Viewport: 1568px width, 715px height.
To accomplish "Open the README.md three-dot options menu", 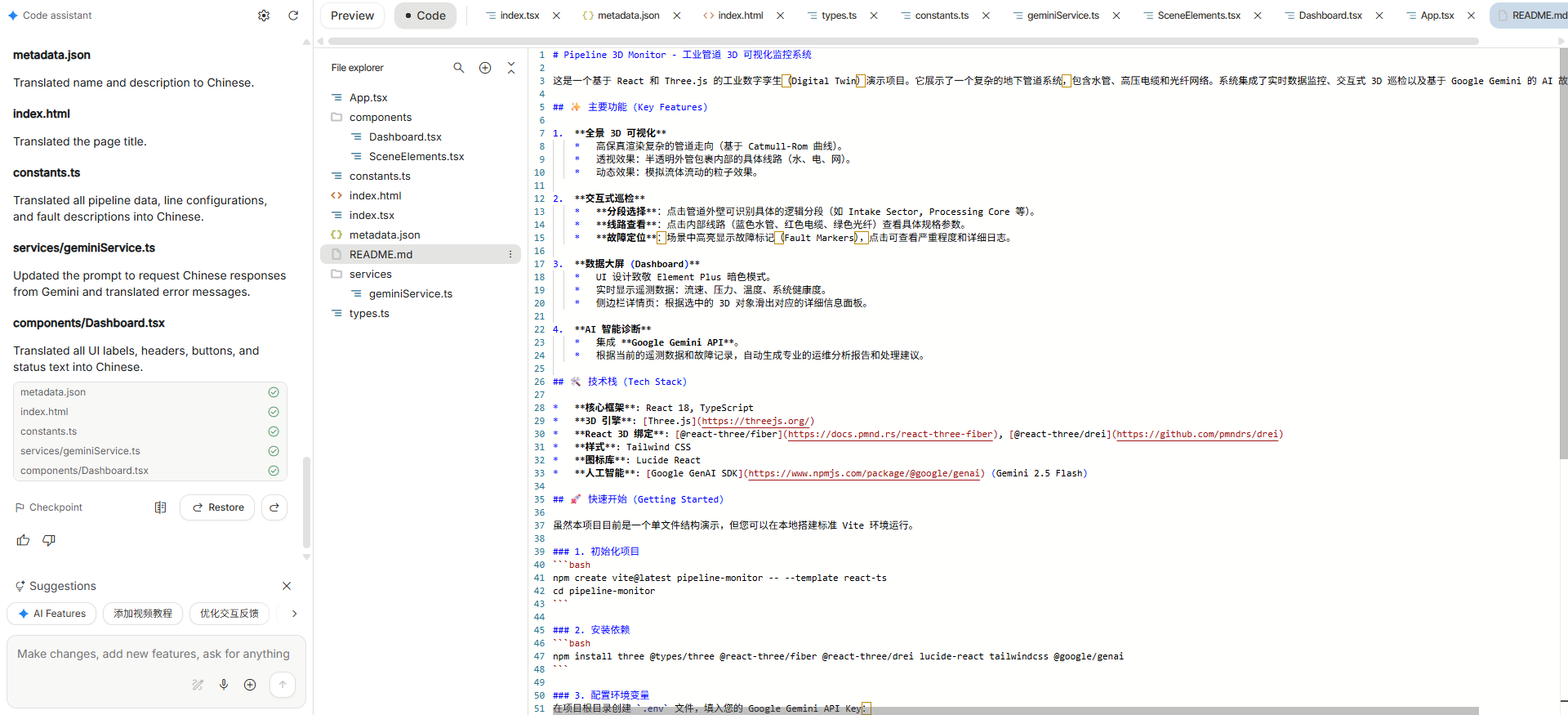I will coord(510,255).
